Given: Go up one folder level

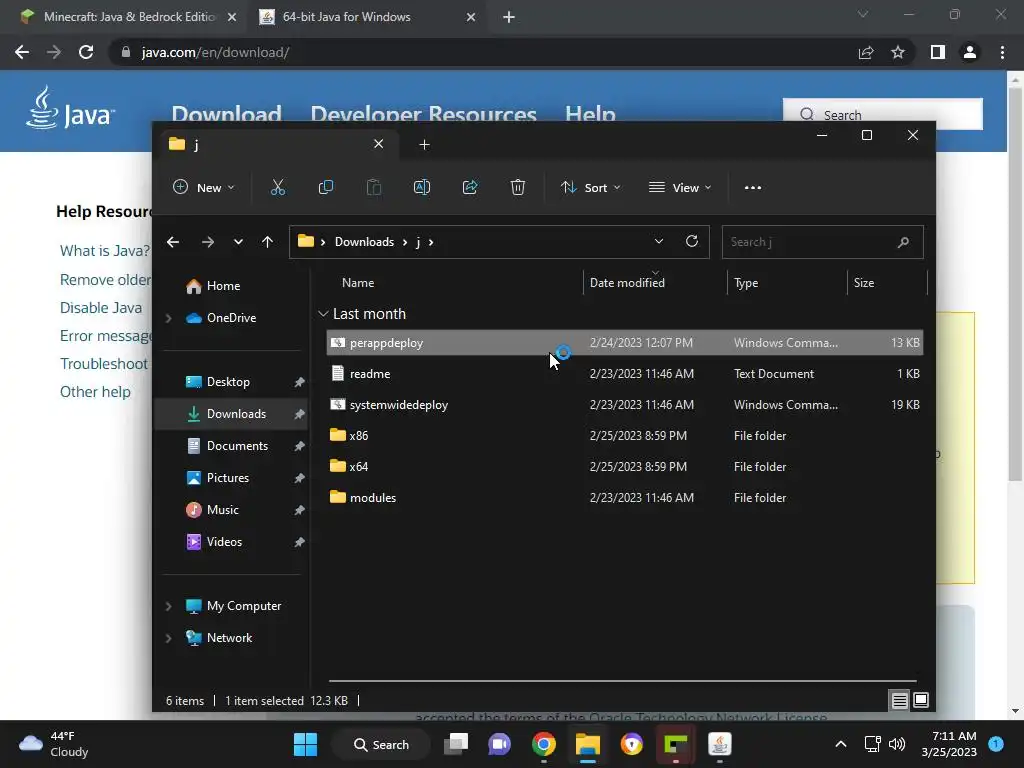Looking at the screenshot, I should click(x=267, y=242).
